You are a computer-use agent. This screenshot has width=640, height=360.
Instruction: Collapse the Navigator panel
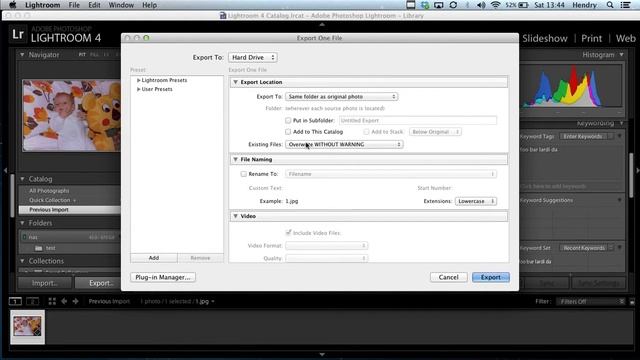[22, 54]
